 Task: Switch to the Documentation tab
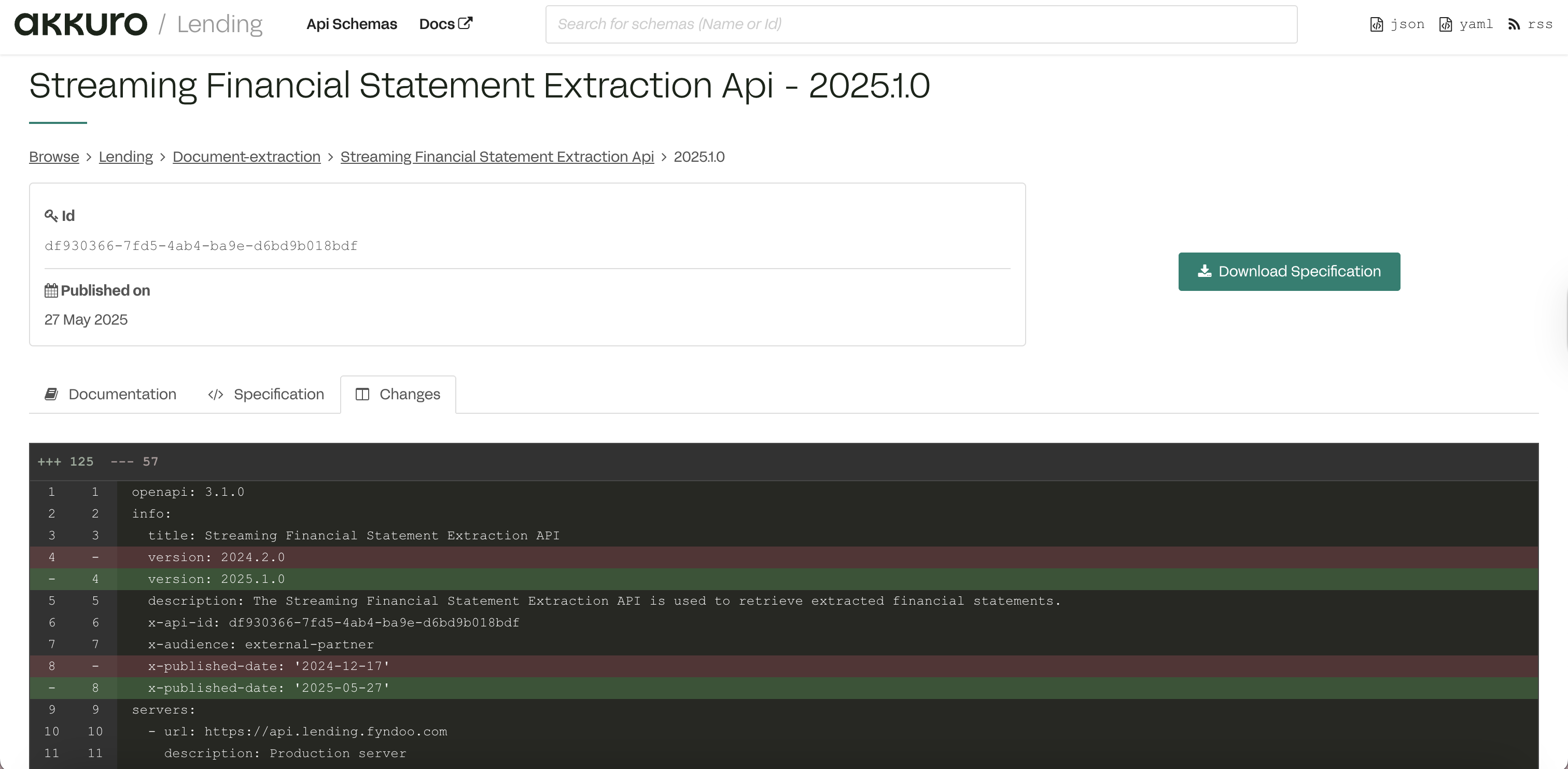click(x=111, y=395)
